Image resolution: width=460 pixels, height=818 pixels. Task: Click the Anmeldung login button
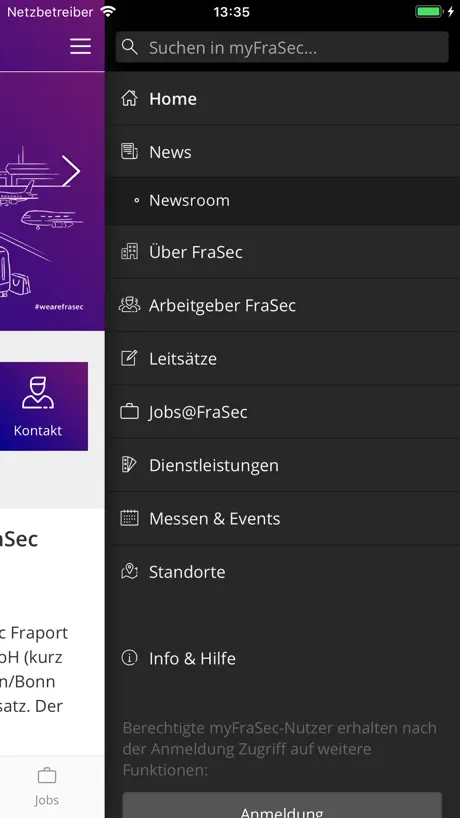(282, 806)
